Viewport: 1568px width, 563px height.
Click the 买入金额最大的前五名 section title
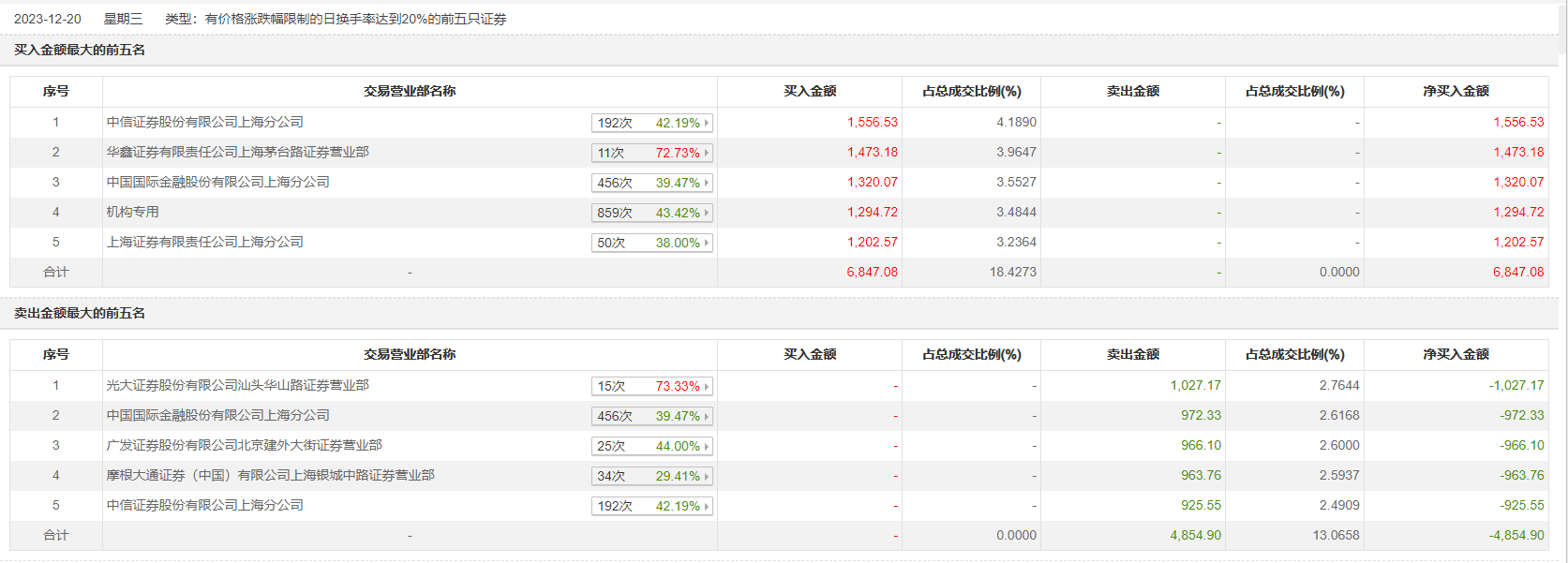(80, 50)
